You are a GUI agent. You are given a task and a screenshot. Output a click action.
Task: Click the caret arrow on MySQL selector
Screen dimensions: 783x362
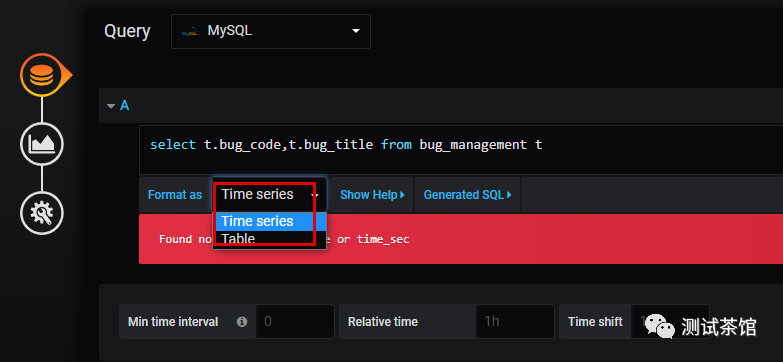(x=356, y=31)
